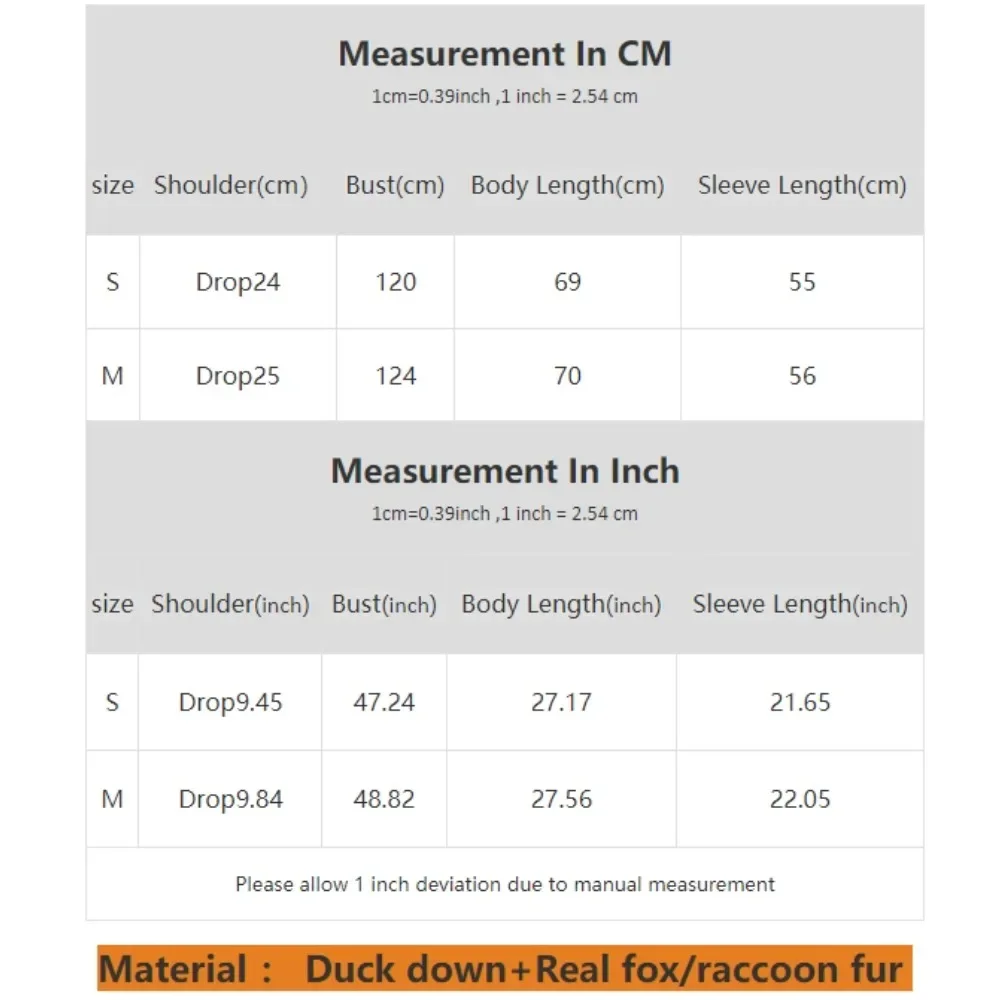
Task: Select the Drop24 shoulder cell
Action: pos(238,282)
